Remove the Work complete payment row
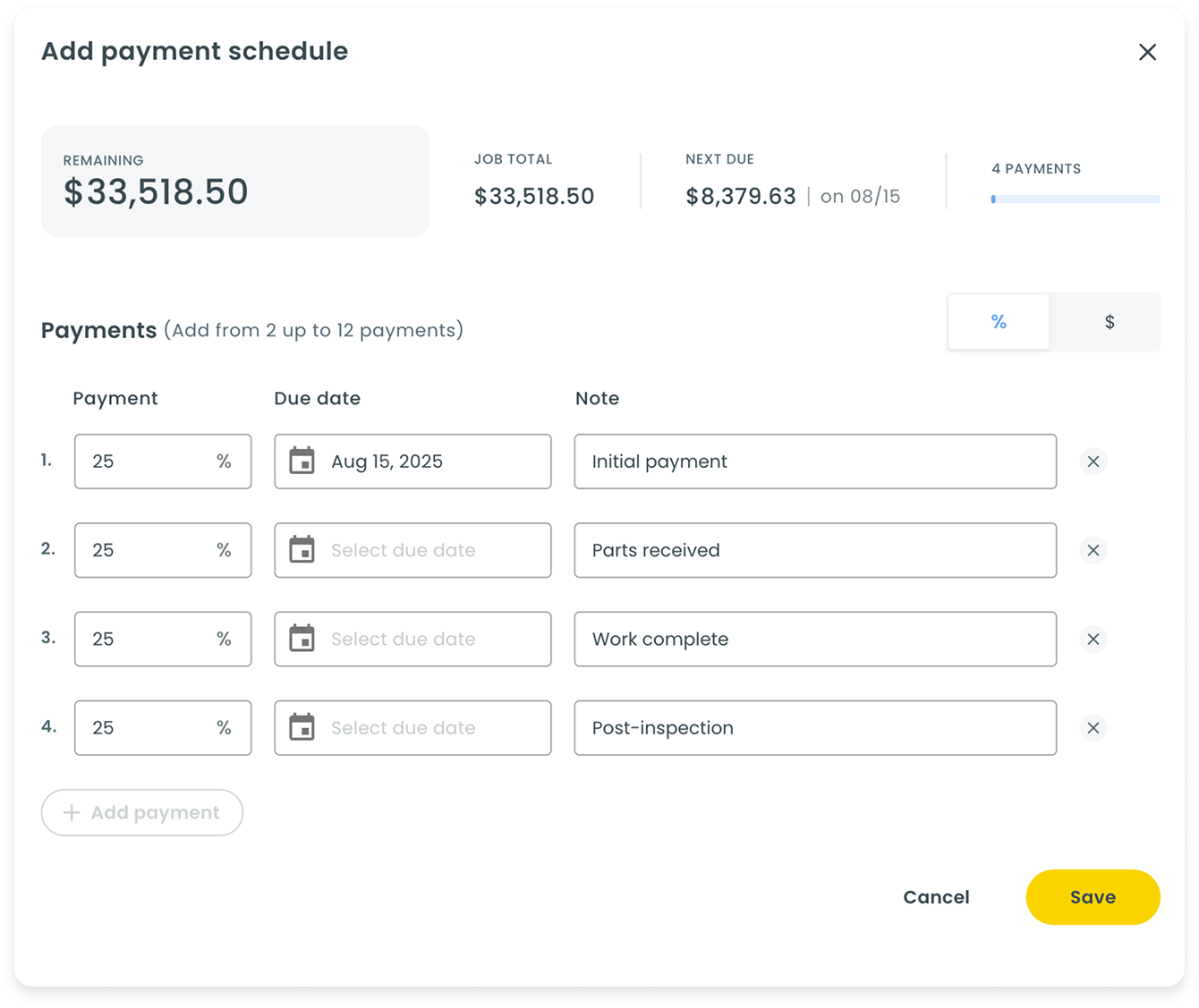The width and height of the screenshot is (1199, 1008). 1093,639
